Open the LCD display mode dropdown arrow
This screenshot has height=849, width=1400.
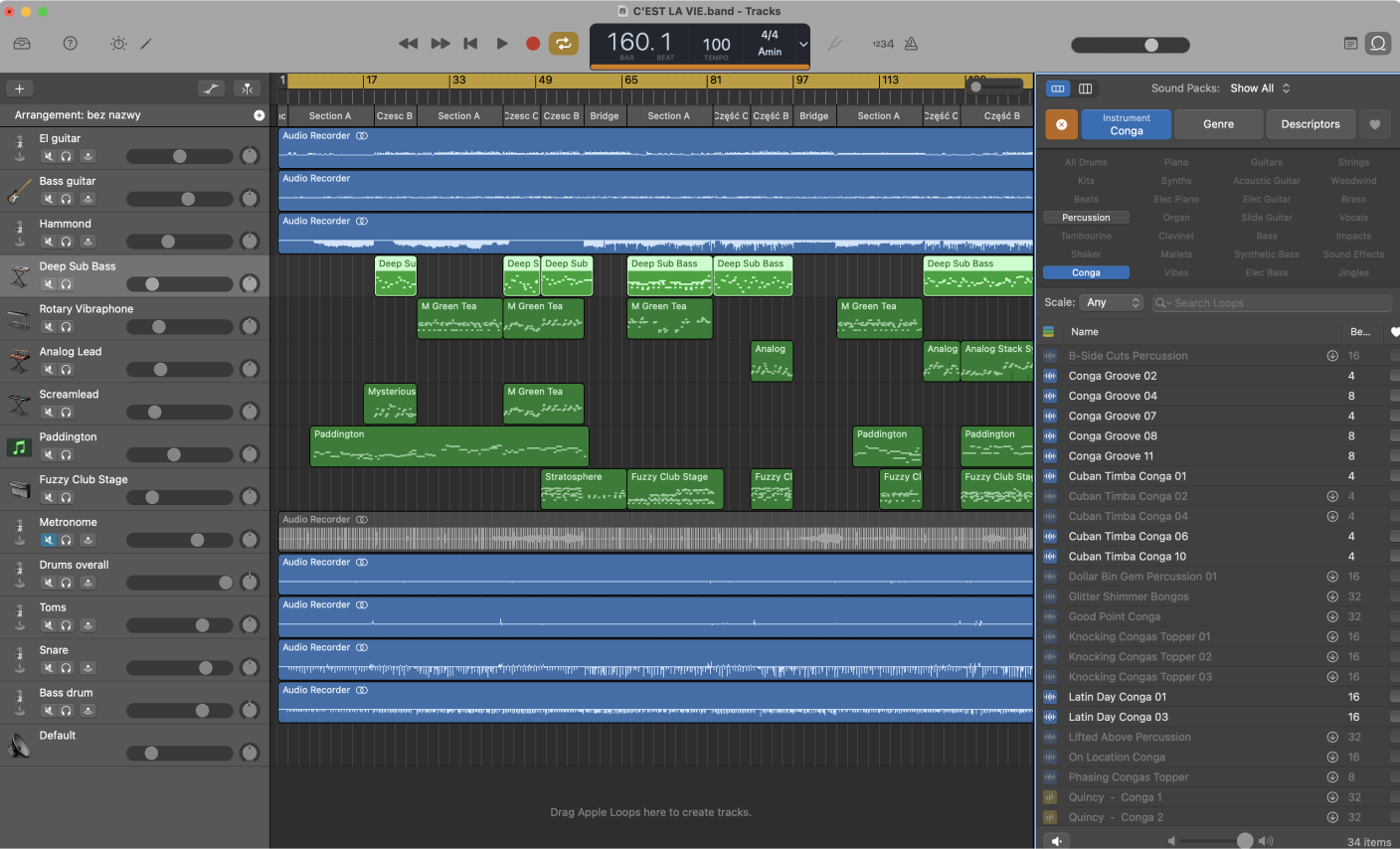pyautogui.click(x=803, y=45)
